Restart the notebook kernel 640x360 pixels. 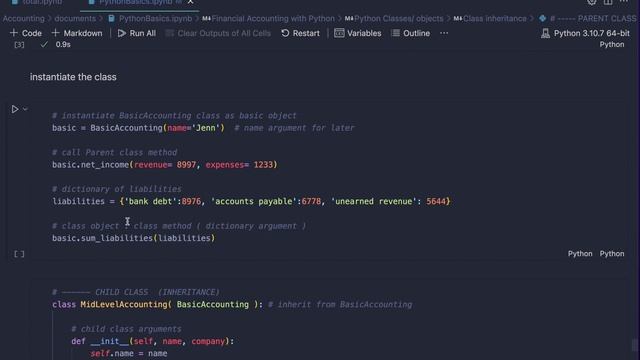tap(300, 33)
